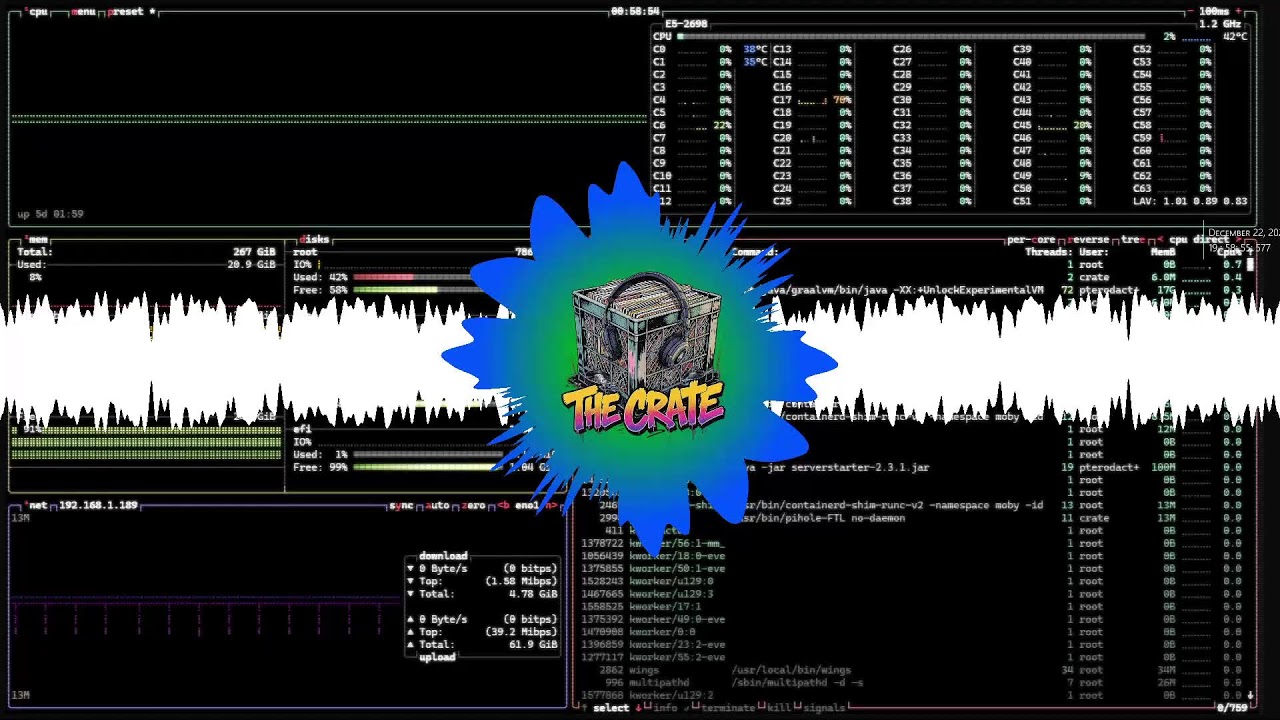Image resolution: width=1280 pixels, height=720 pixels.
Task: Click the LAV 1.01 0.89 0.83 load average
Action: click(x=1190, y=201)
